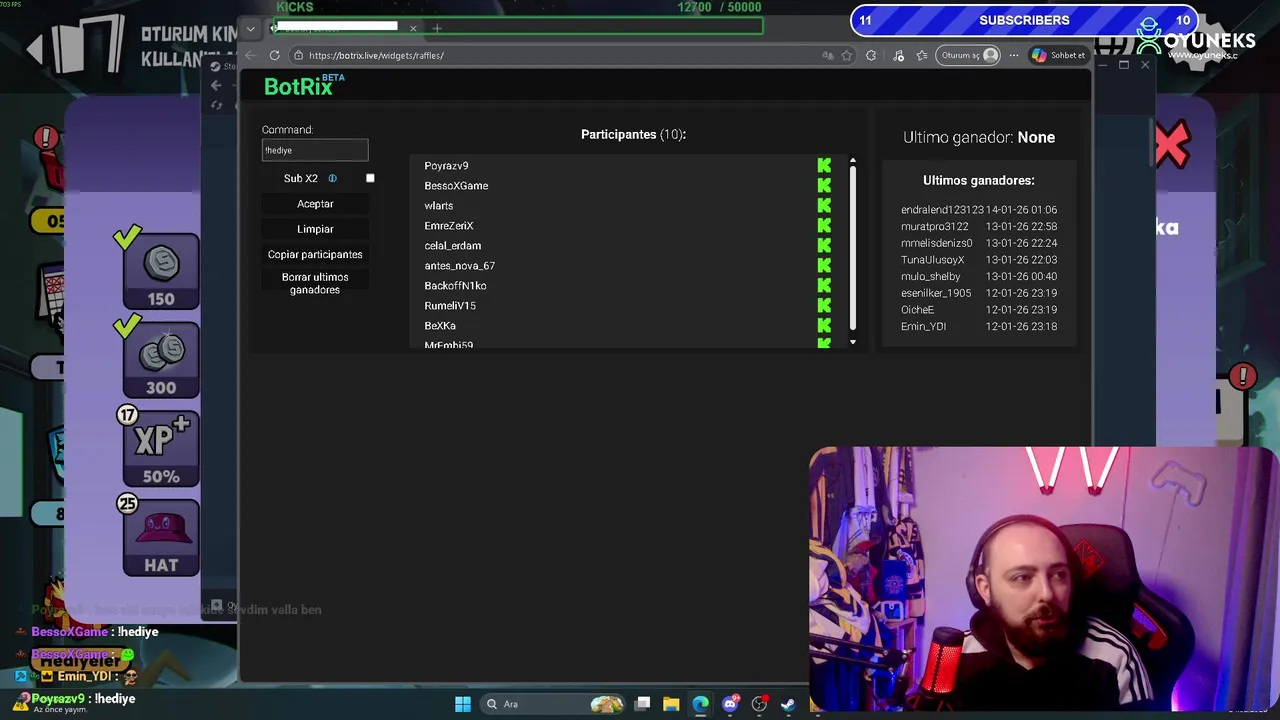Click the Kick icon beside BeXKa

pyautogui.click(x=824, y=326)
